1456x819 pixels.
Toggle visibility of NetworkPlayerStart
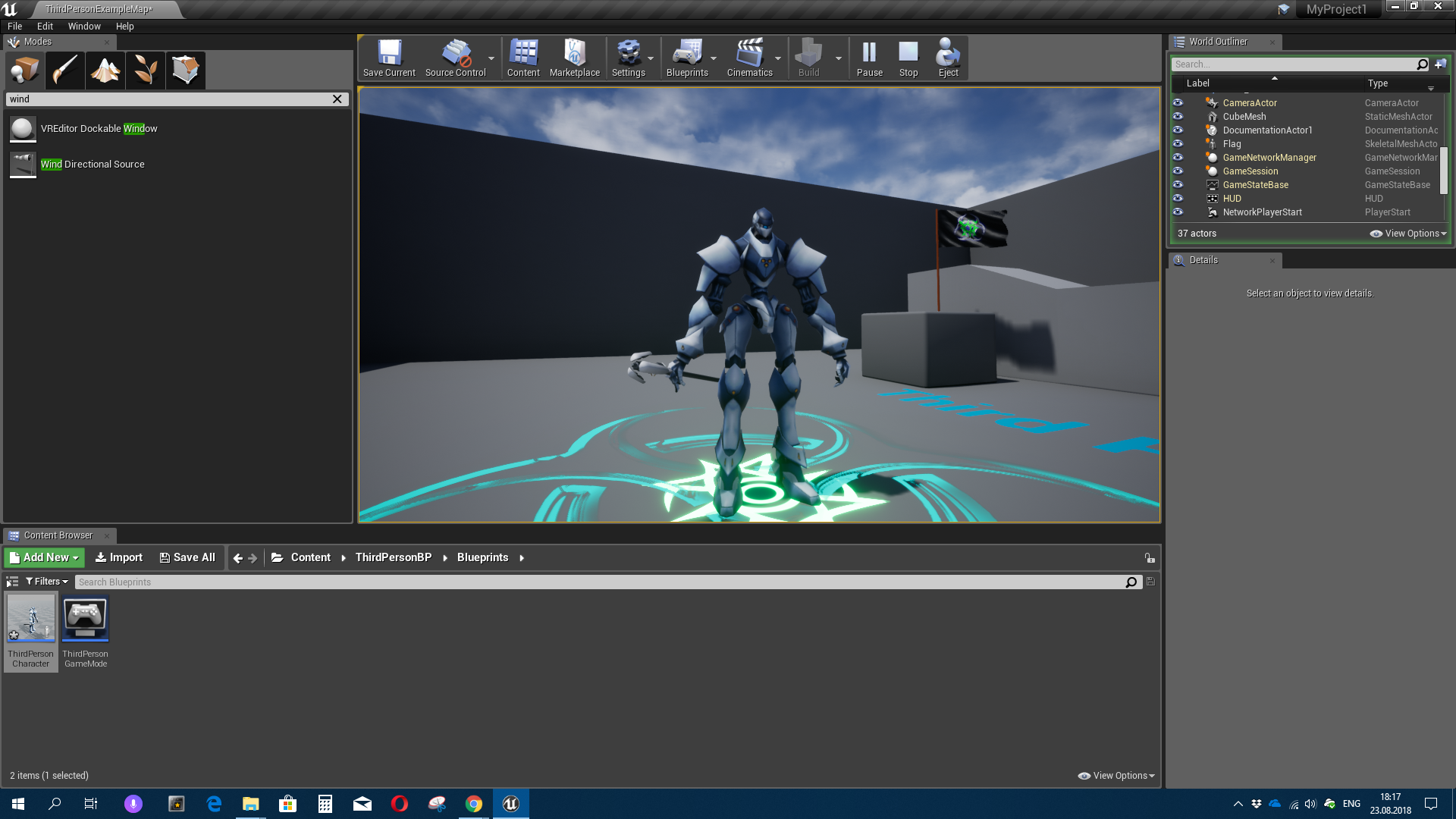[1178, 212]
